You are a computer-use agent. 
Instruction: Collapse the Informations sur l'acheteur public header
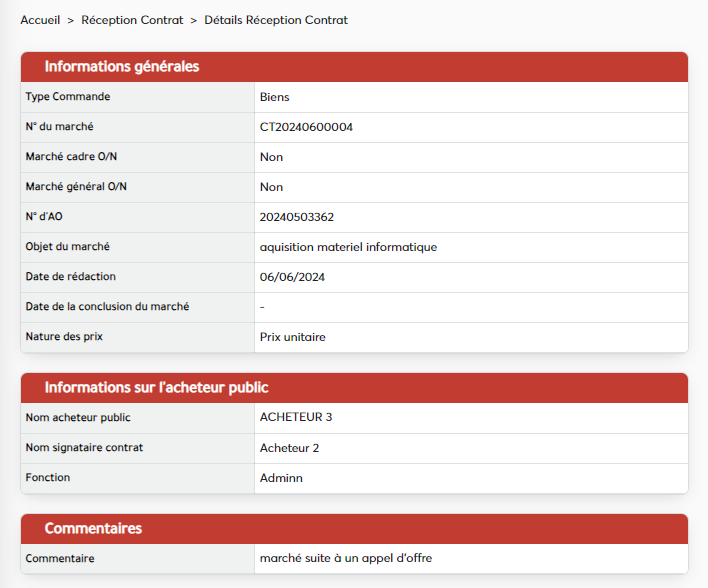(156, 388)
